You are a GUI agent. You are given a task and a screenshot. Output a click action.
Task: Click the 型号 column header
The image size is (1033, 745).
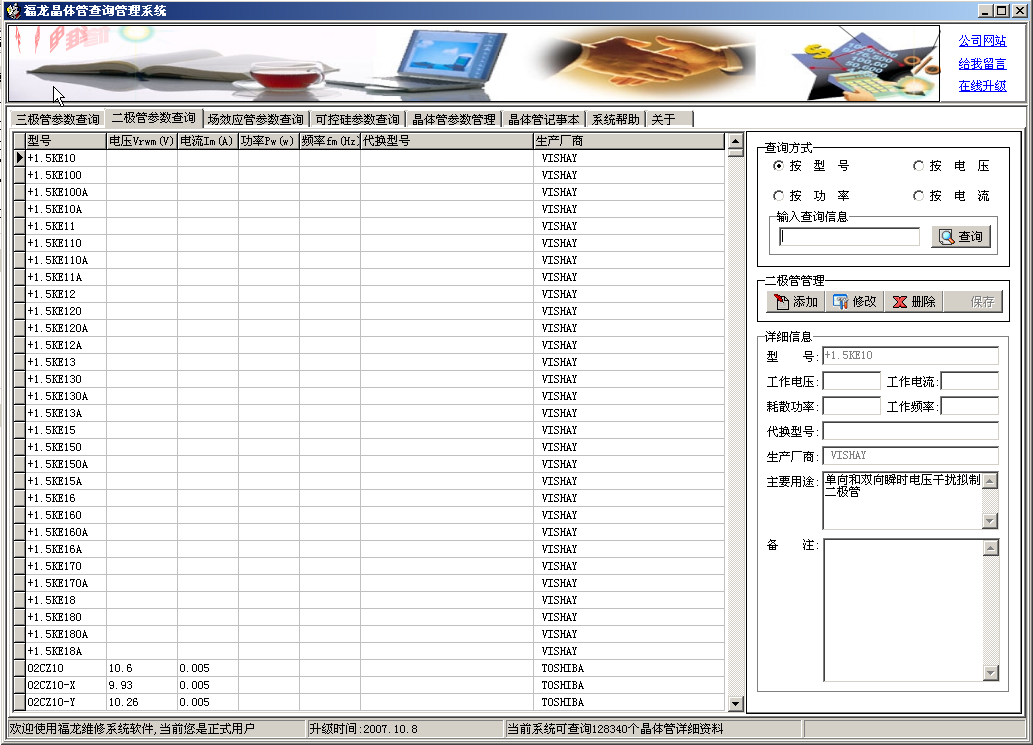click(x=65, y=141)
